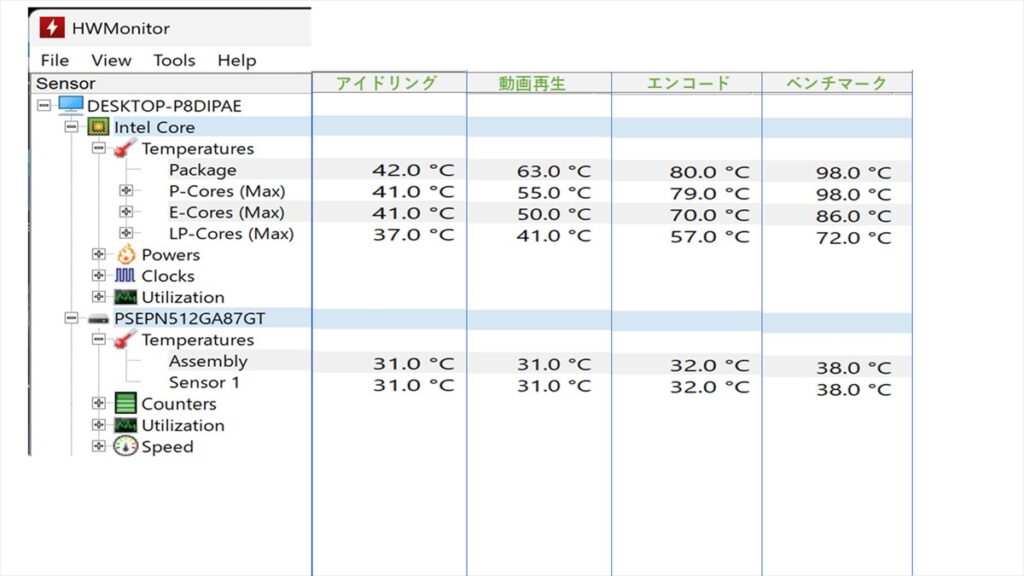The width and height of the screenshot is (1024, 576).
Task: Click P-Cores encode value 79.0 °C
Action: pos(709,194)
